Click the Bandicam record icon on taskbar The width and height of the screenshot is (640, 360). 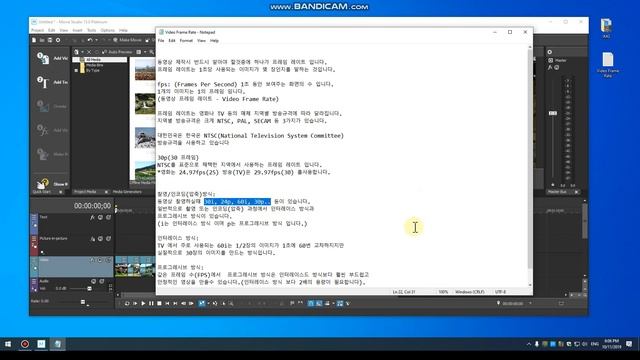(25, 344)
